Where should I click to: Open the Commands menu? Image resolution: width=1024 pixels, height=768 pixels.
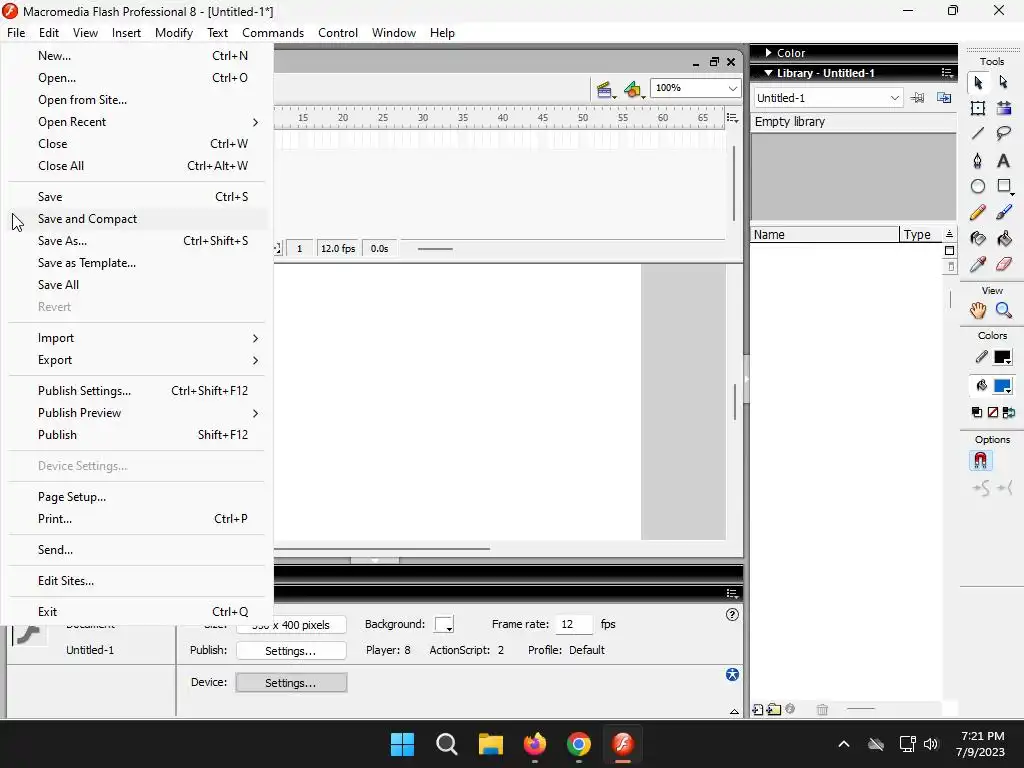tap(273, 33)
